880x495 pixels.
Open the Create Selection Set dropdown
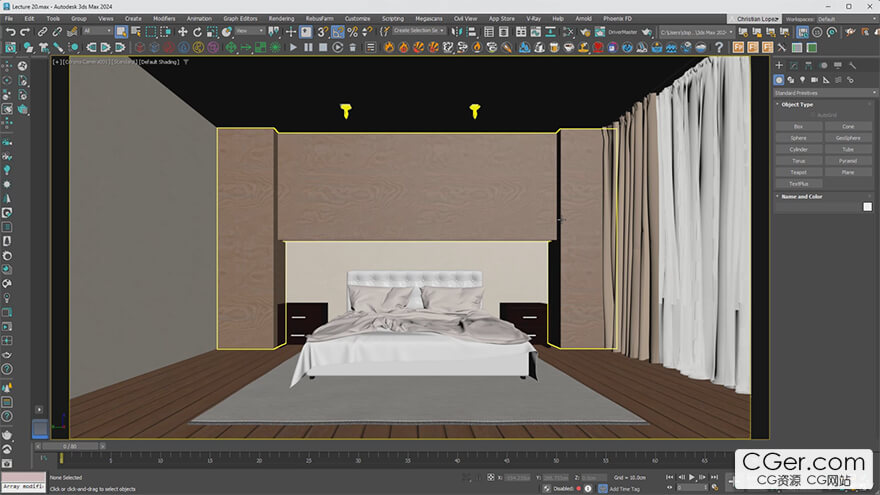point(419,31)
